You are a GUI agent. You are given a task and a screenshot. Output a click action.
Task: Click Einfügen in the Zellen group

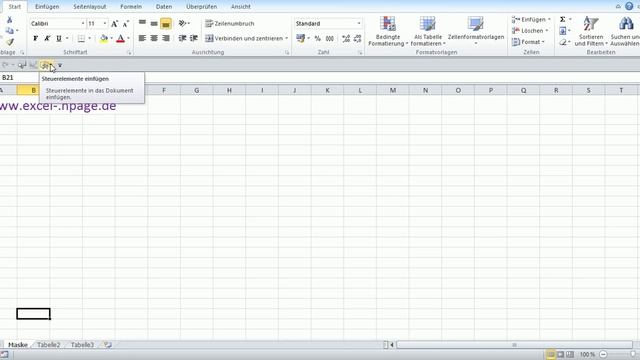click(x=531, y=19)
